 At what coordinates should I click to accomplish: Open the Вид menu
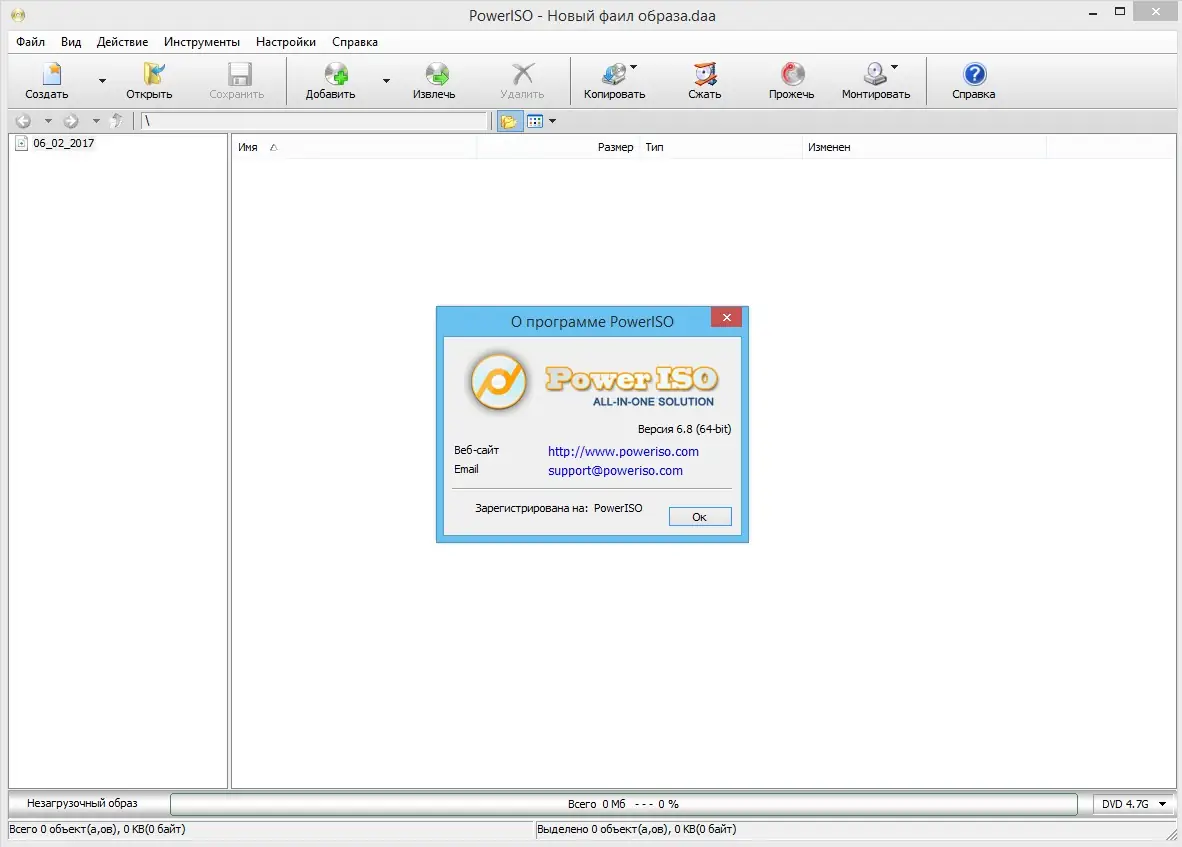[x=71, y=42]
